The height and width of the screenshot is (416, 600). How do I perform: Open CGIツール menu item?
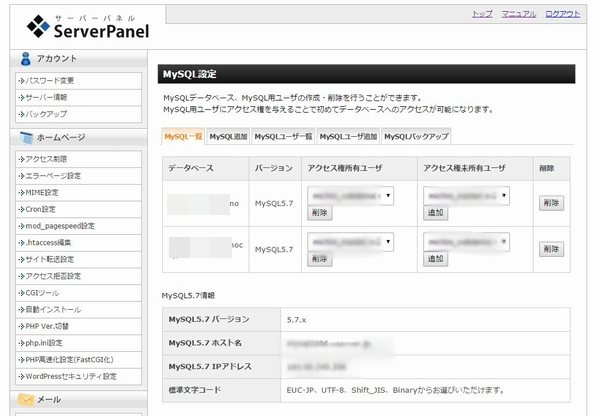coord(78,293)
